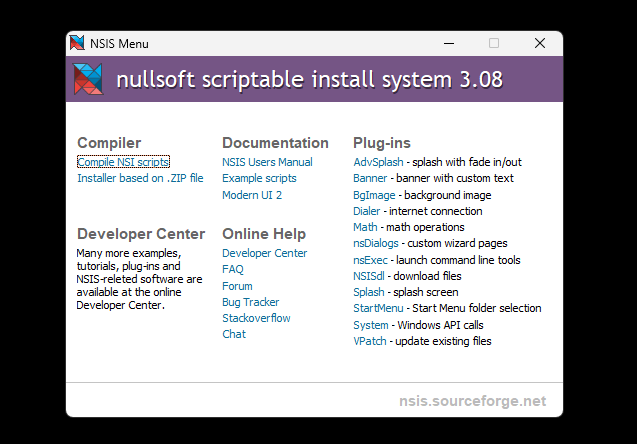Viewport: 637px width, 444px height.
Task: Open the nsDialogs plug-in link
Action: pos(376,243)
